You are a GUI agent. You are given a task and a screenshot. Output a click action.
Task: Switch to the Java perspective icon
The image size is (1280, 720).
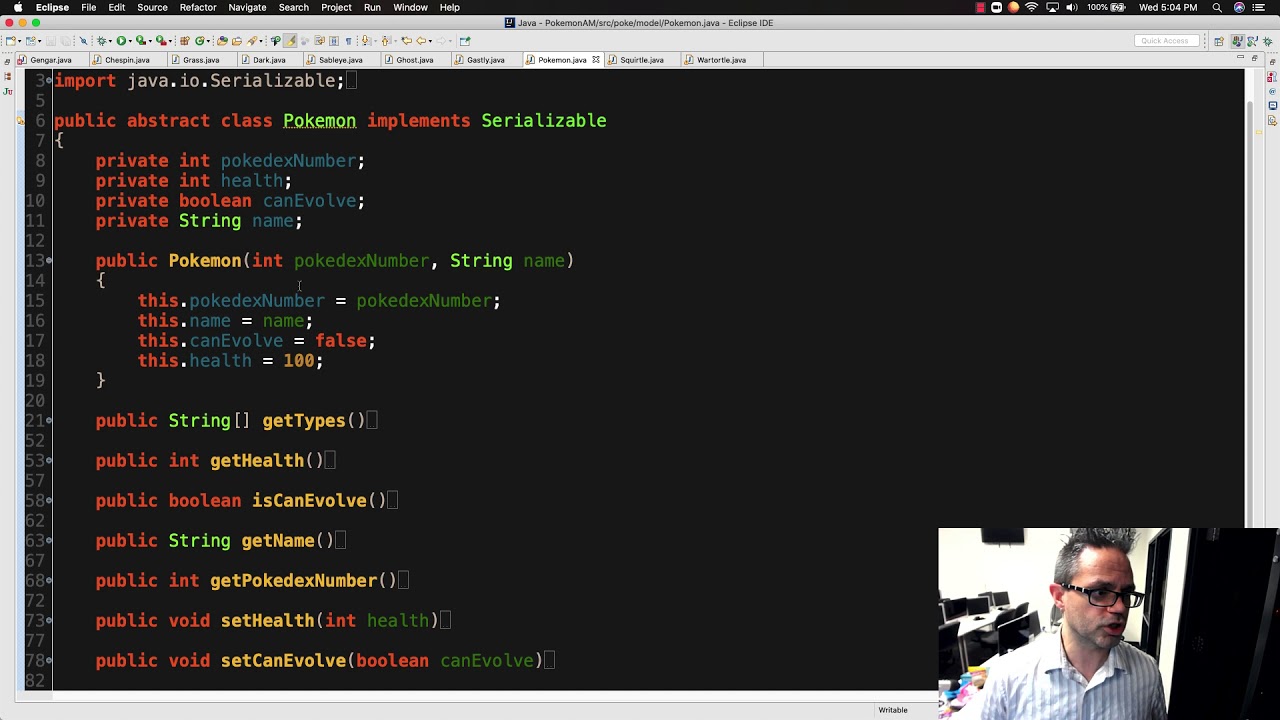pos(1237,40)
